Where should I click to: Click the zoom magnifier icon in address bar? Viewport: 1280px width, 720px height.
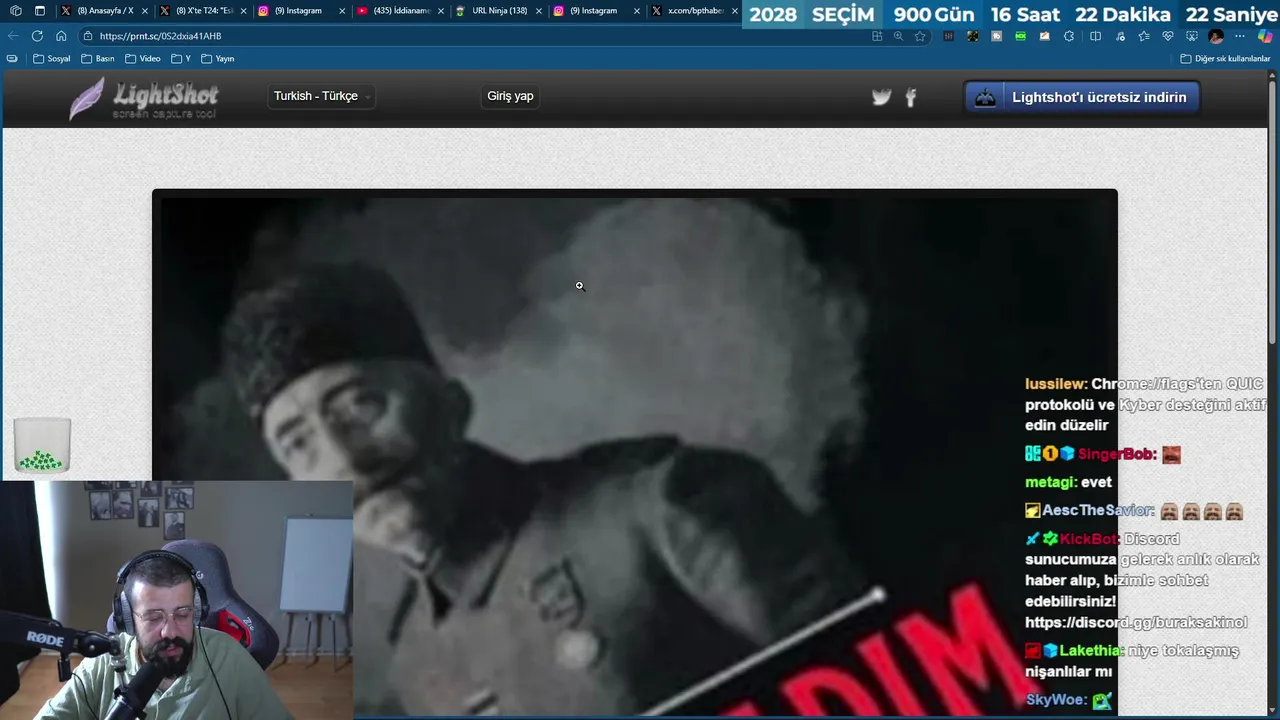click(898, 36)
